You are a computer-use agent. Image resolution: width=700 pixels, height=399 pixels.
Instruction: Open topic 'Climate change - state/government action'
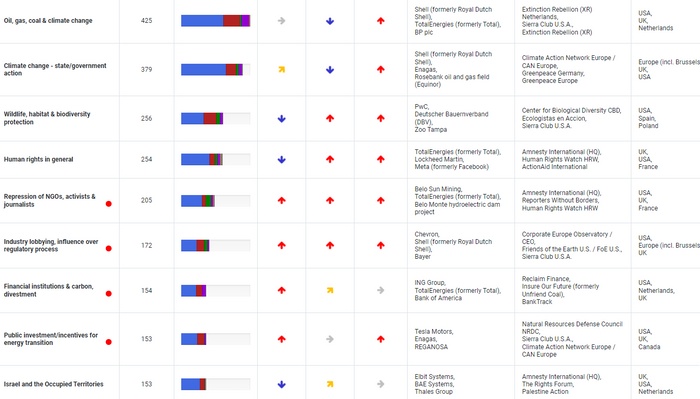click(x=55, y=69)
